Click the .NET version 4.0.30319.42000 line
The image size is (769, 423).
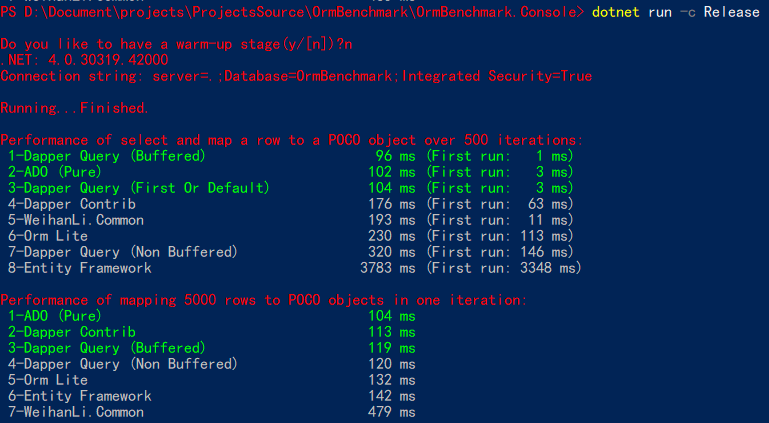pos(84,60)
